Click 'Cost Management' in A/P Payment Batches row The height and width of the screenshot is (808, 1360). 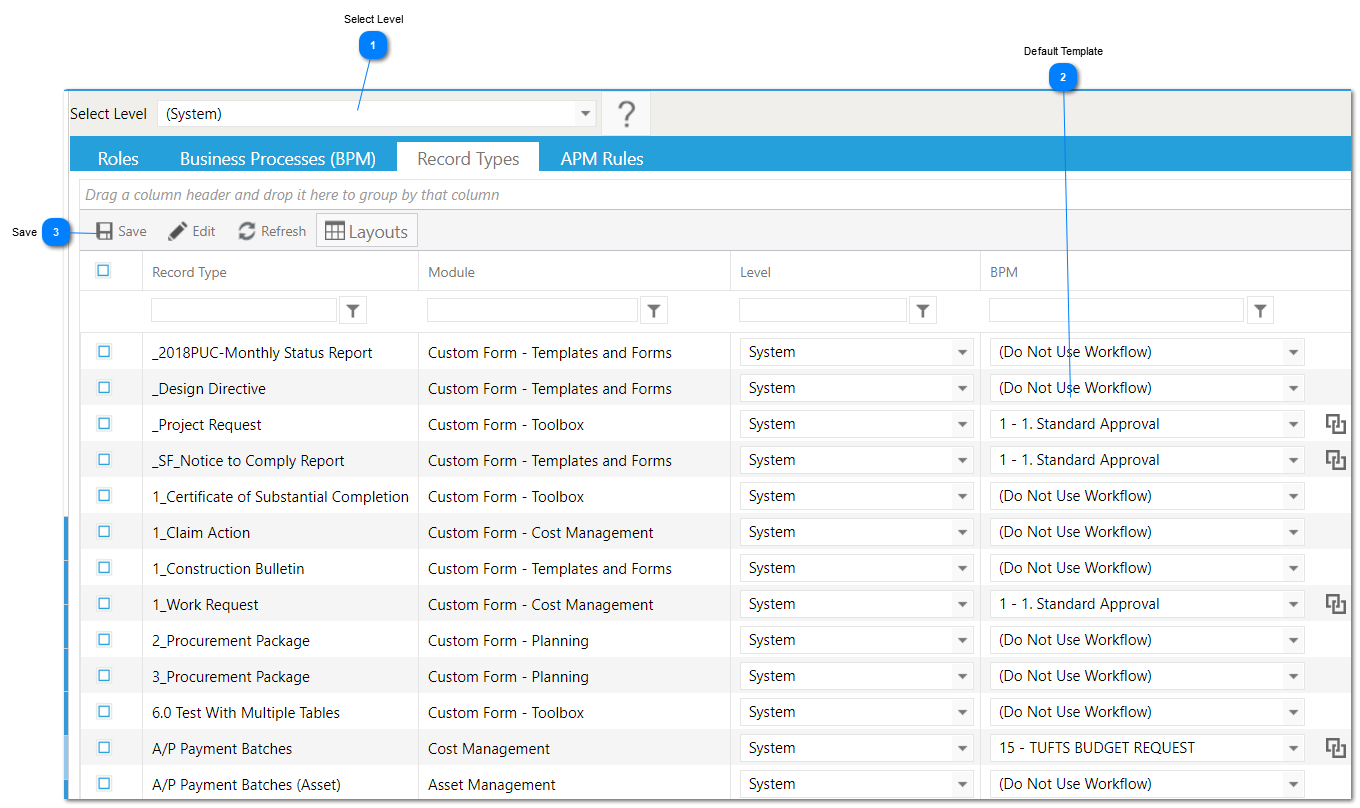[x=489, y=749]
